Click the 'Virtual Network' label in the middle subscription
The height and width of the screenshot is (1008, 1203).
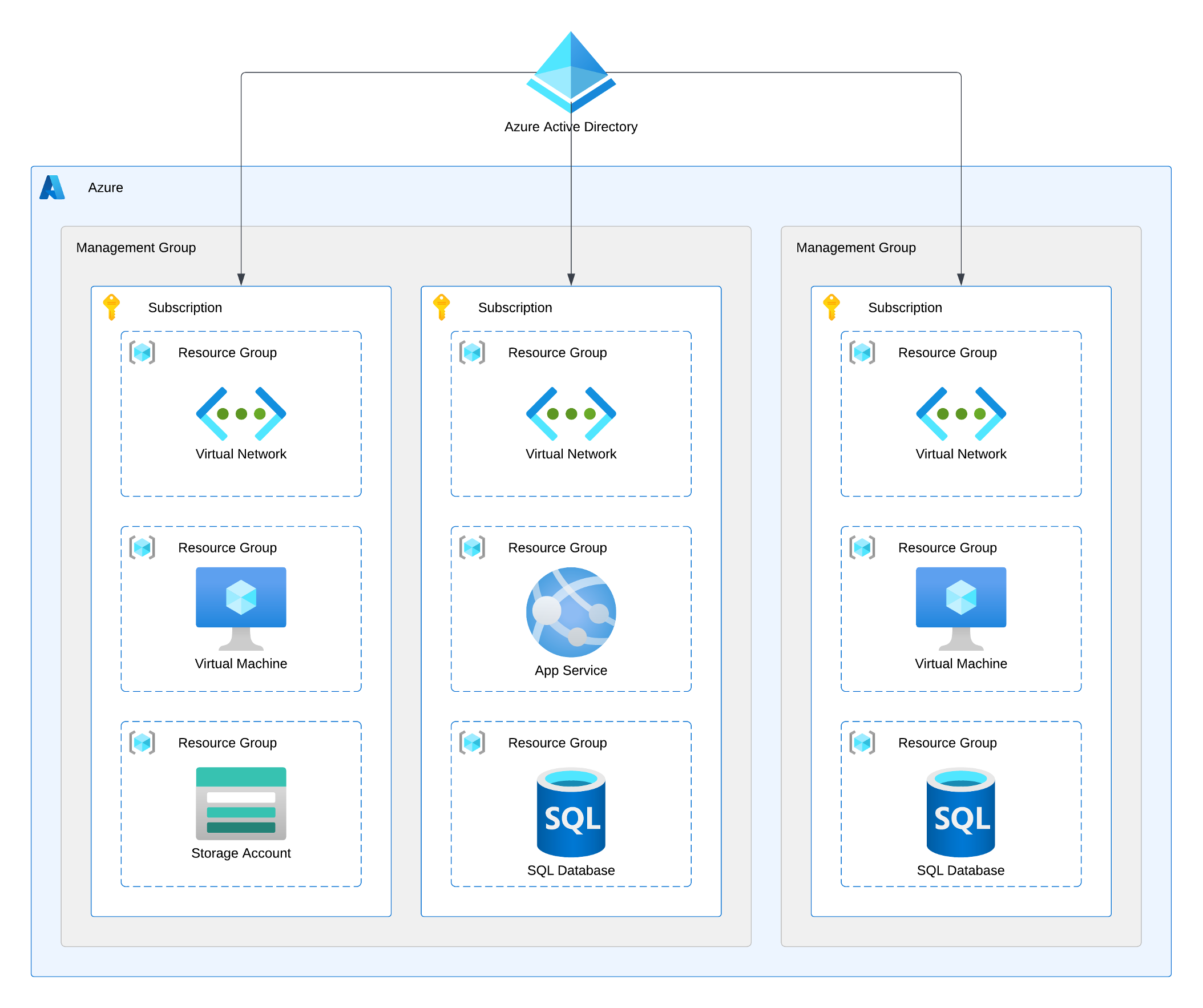click(x=571, y=454)
